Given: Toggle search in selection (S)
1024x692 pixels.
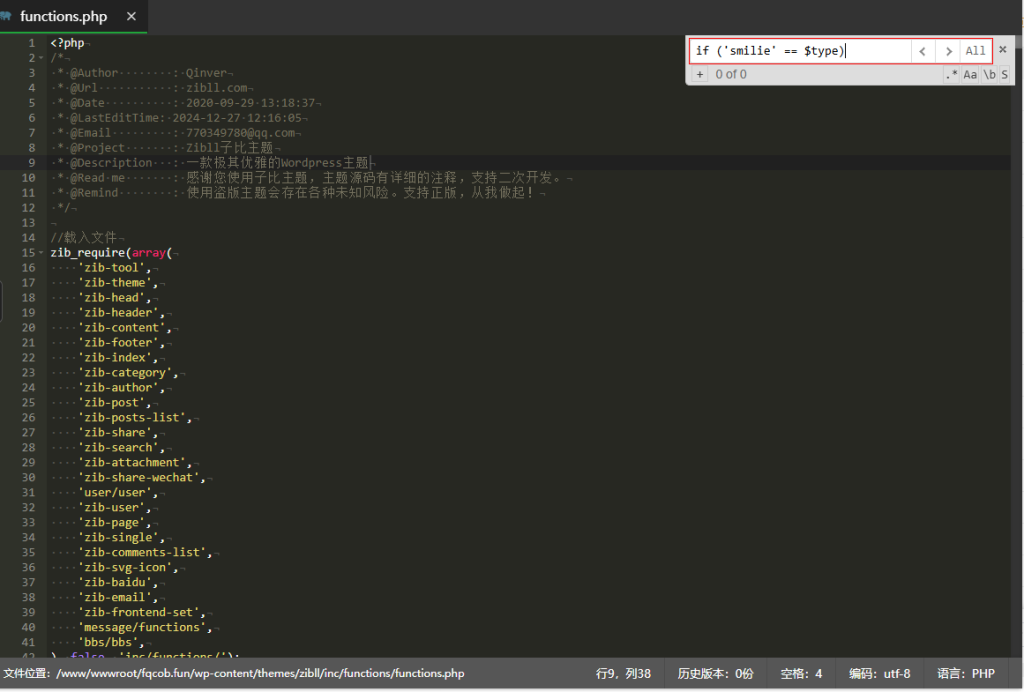Looking at the screenshot, I should click(x=1004, y=75).
